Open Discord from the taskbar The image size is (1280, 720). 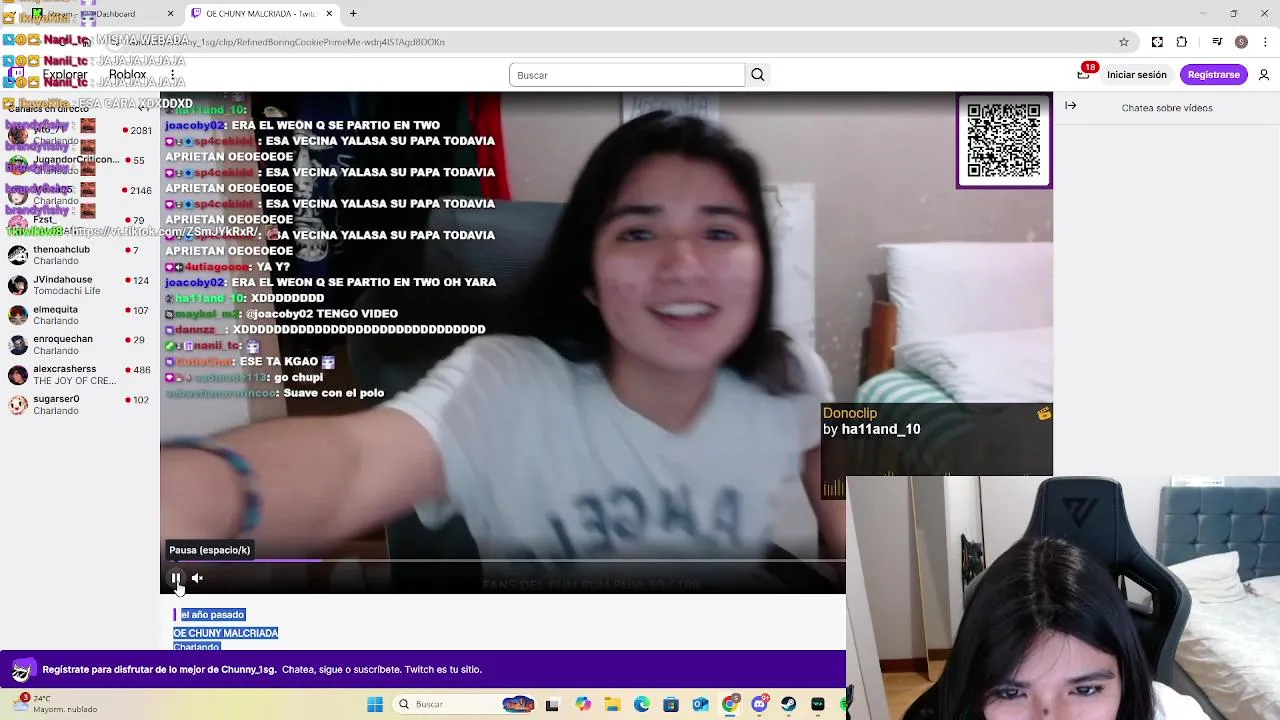(x=760, y=704)
